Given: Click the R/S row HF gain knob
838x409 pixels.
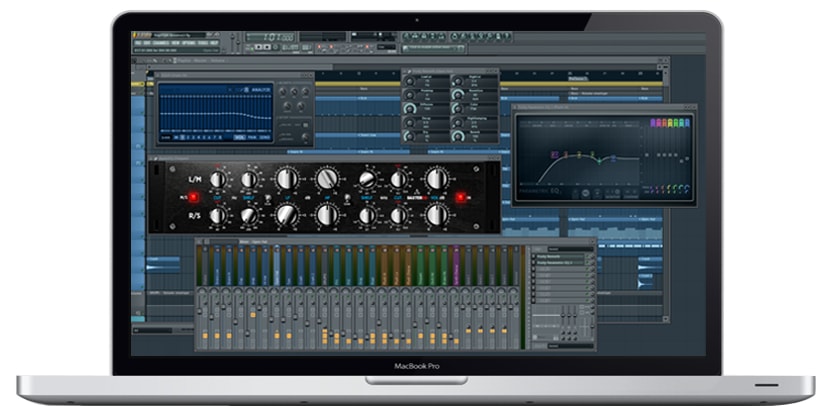Looking at the screenshot, I should (327, 216).
